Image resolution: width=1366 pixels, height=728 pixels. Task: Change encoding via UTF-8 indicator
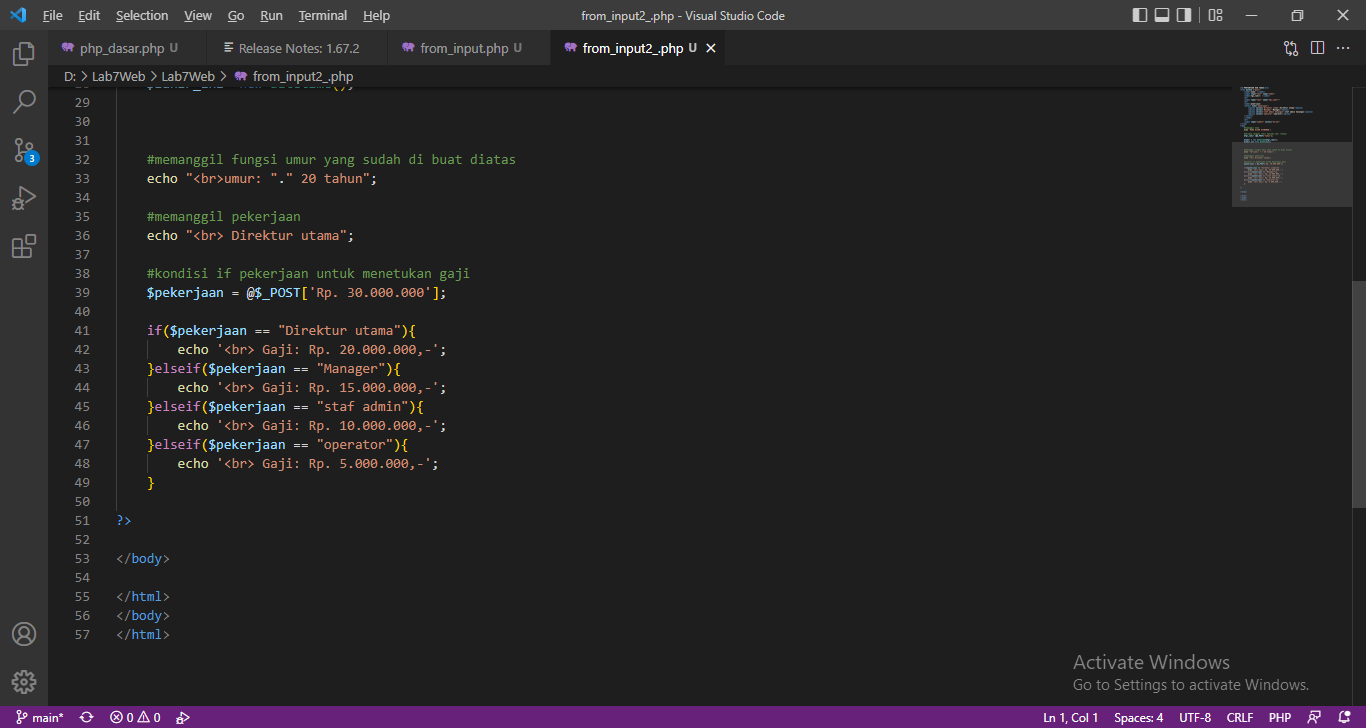[x=1195, y=717]
